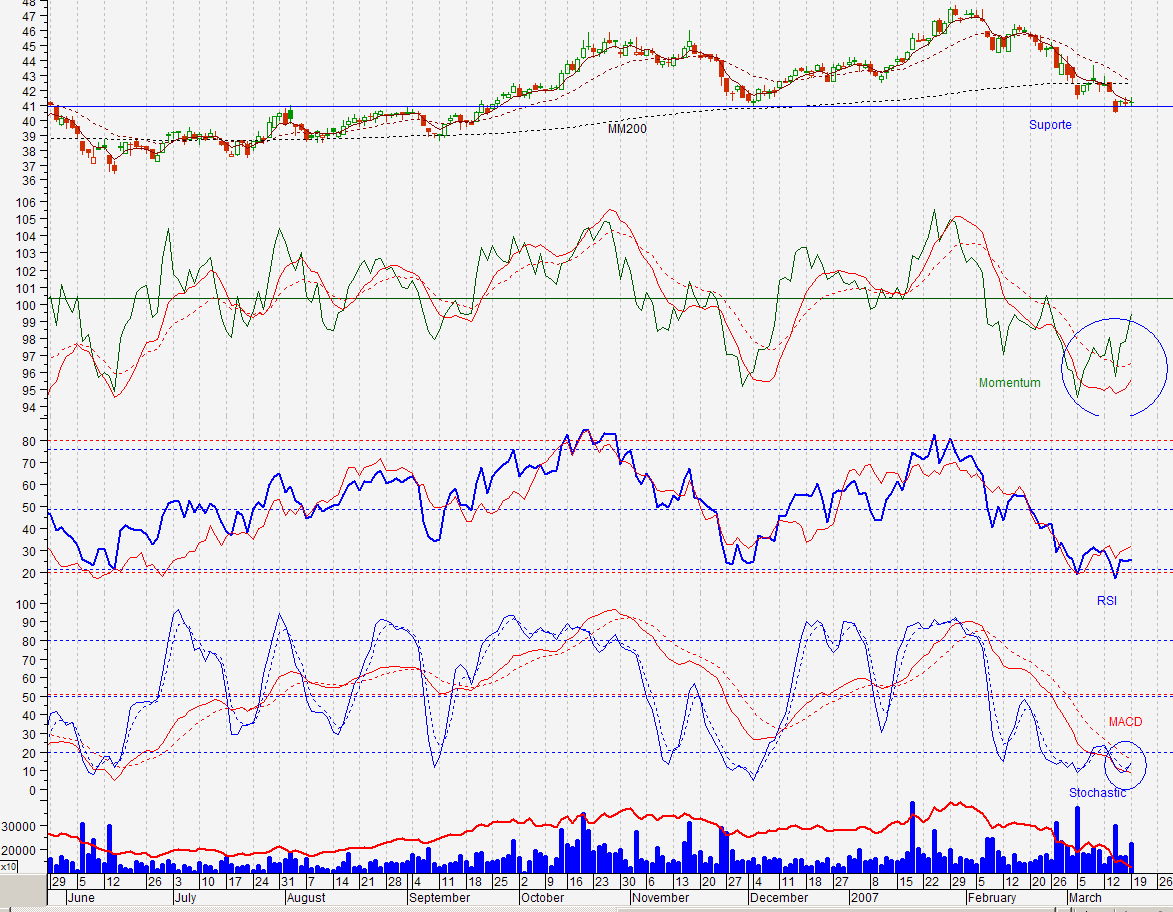This screenshot has width=1173, height=912.
Task: Click the July month label
Action: click(x=185, y=897)
